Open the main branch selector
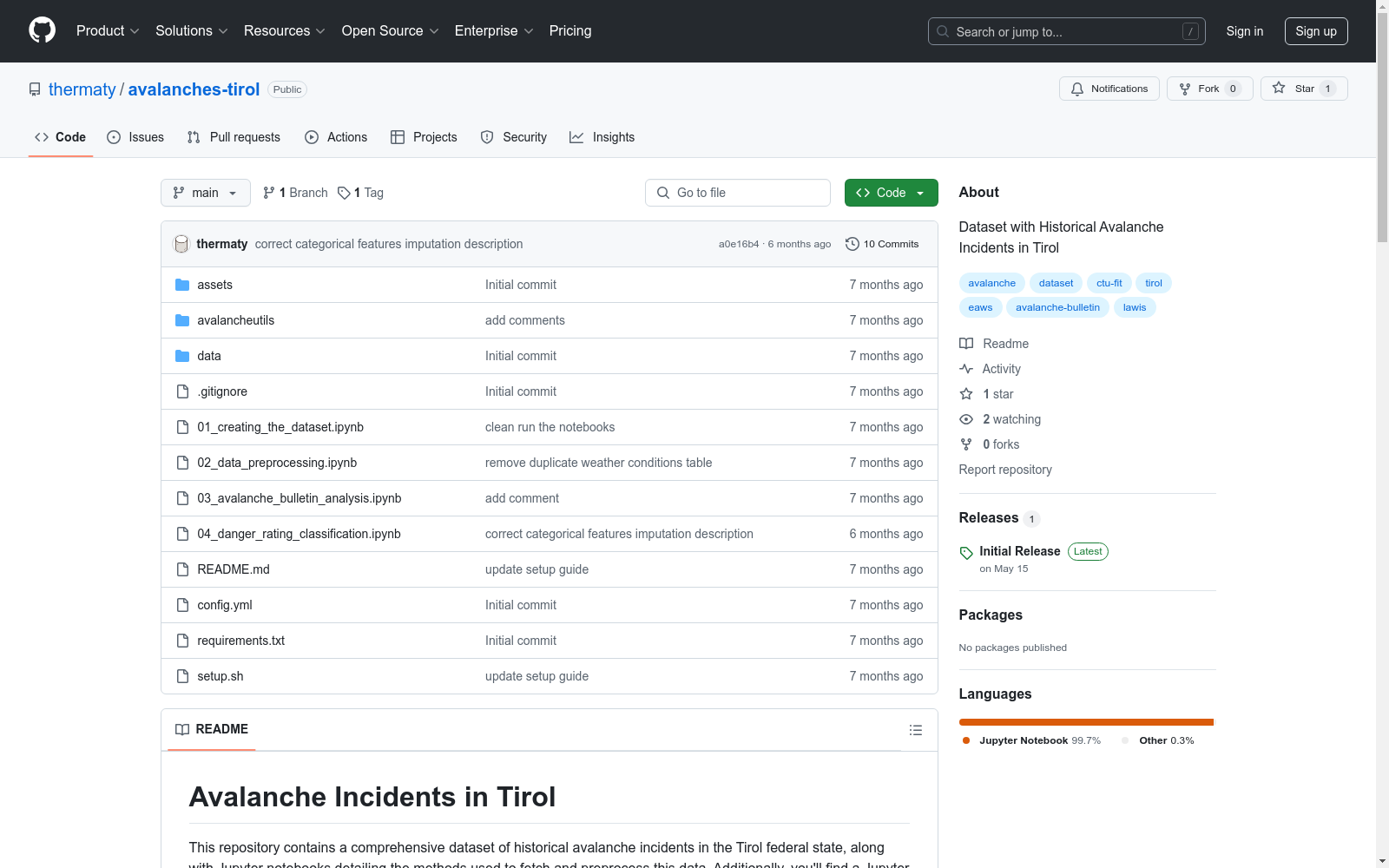This screenshot has height=868, width=1389. (206, 193)
